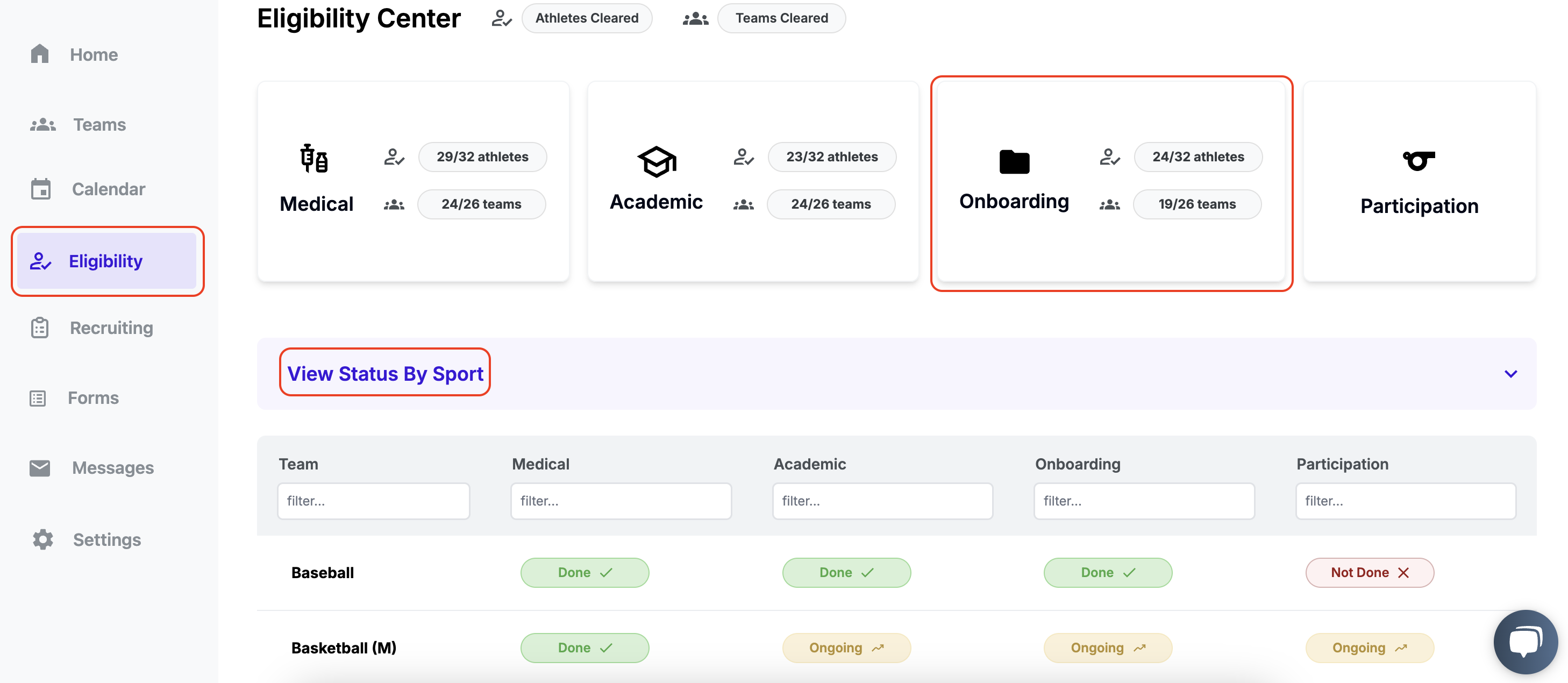Screen dimensions: 1568x683
Task: Toggle the Teams Cleared pill
Action: point(781,18)
